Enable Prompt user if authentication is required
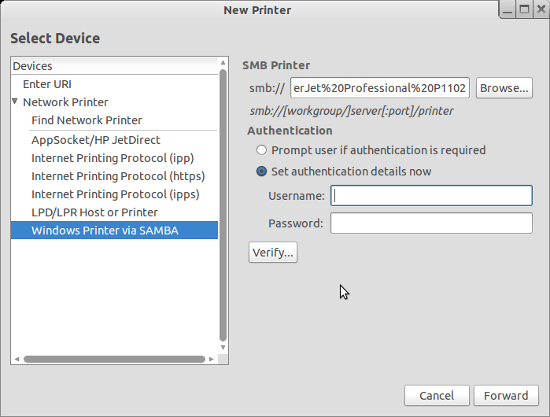 pyautogui.click(x=261, y=150)
